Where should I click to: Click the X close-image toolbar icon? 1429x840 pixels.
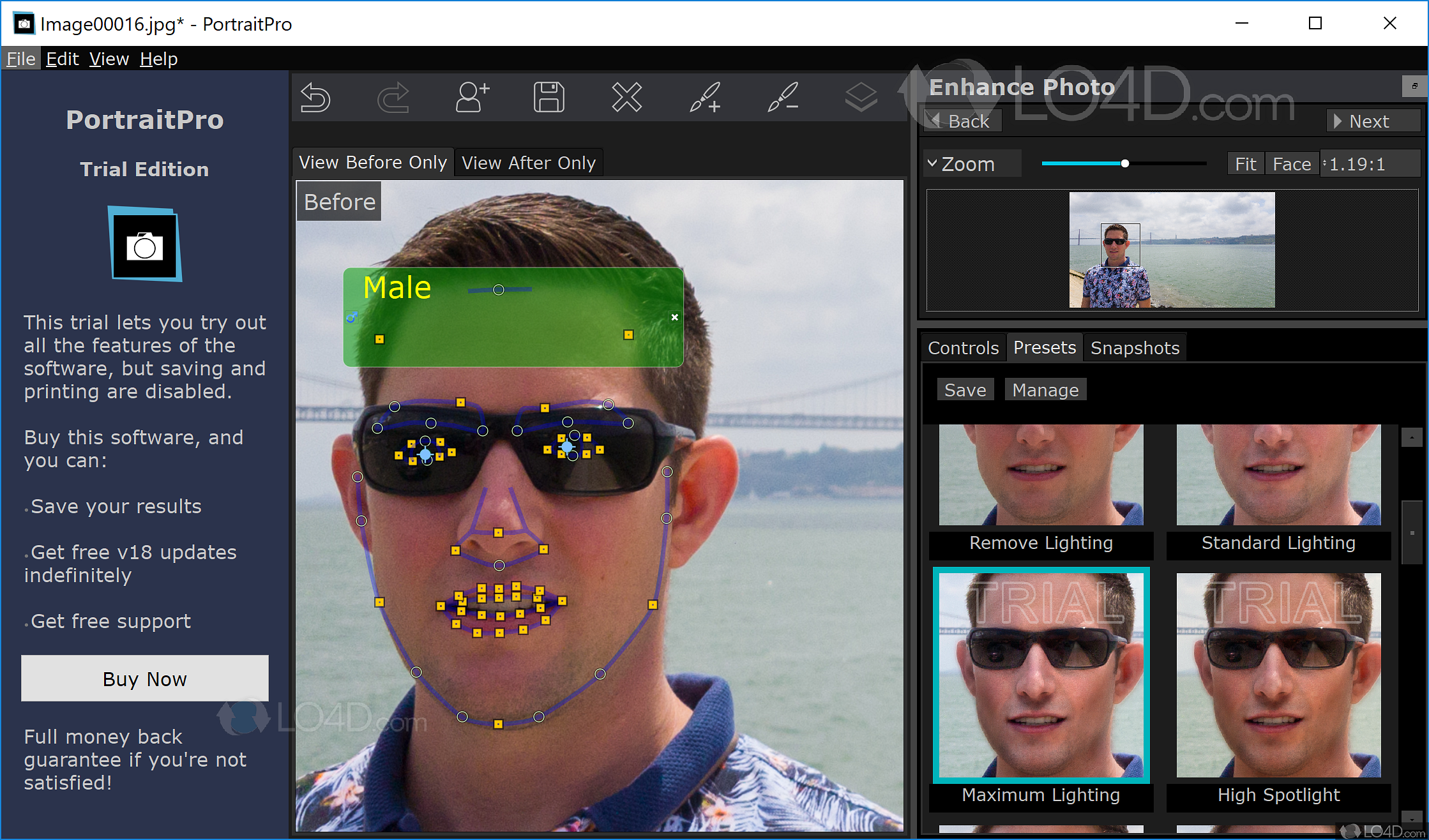tap(627, 98)
